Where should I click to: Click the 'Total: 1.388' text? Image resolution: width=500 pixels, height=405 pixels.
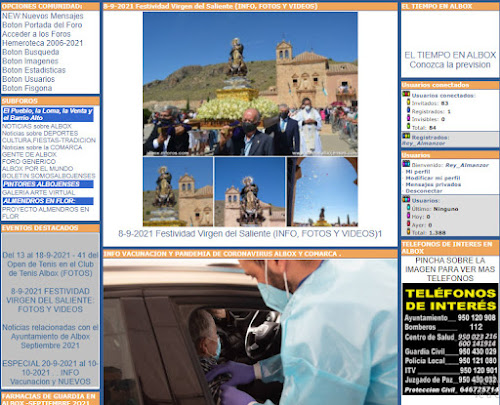(429, 233)
